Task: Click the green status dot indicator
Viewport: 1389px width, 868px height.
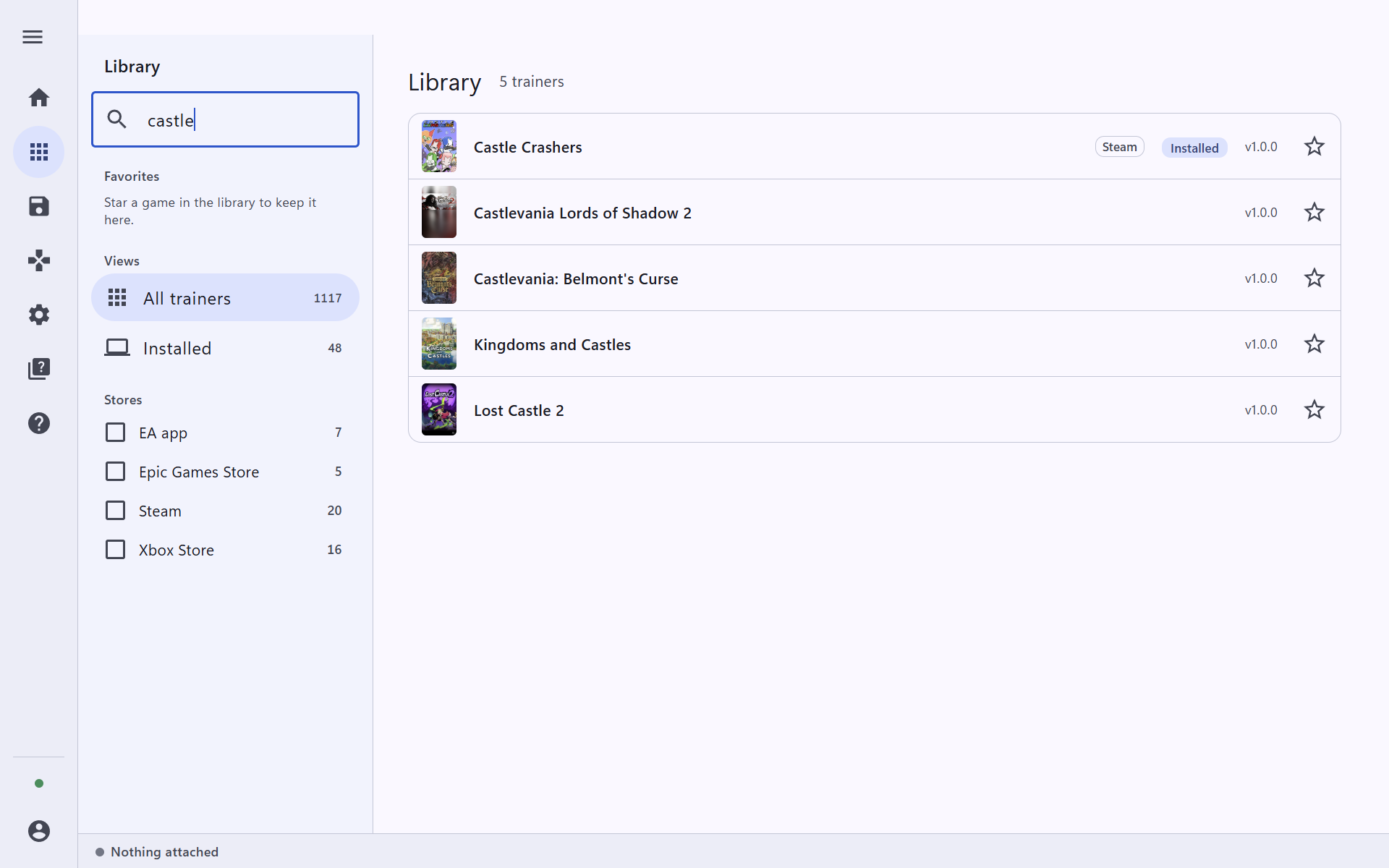Action: coord(39,783)
